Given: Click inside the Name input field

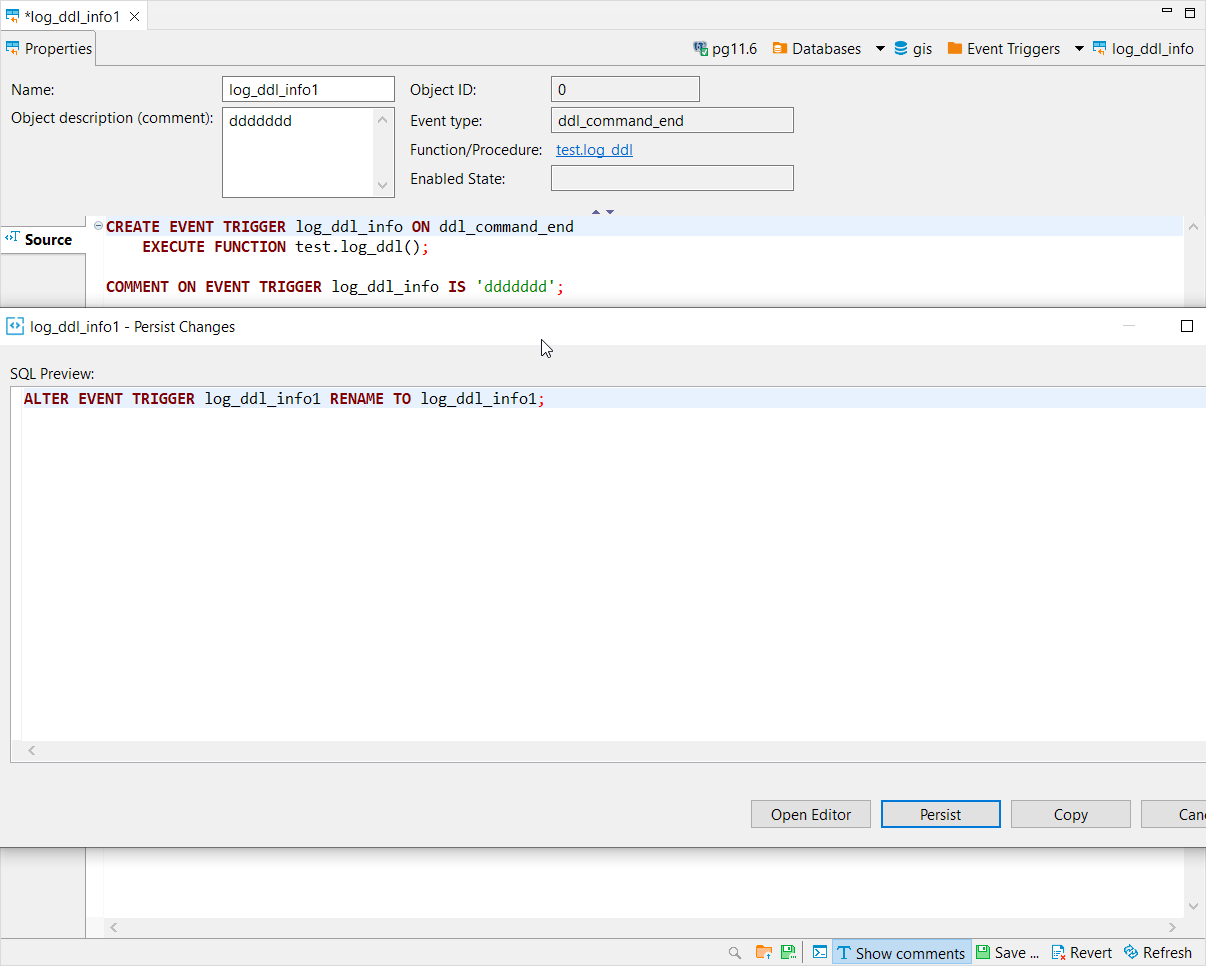Looking at the screenshot, I should tap(307, 89).
